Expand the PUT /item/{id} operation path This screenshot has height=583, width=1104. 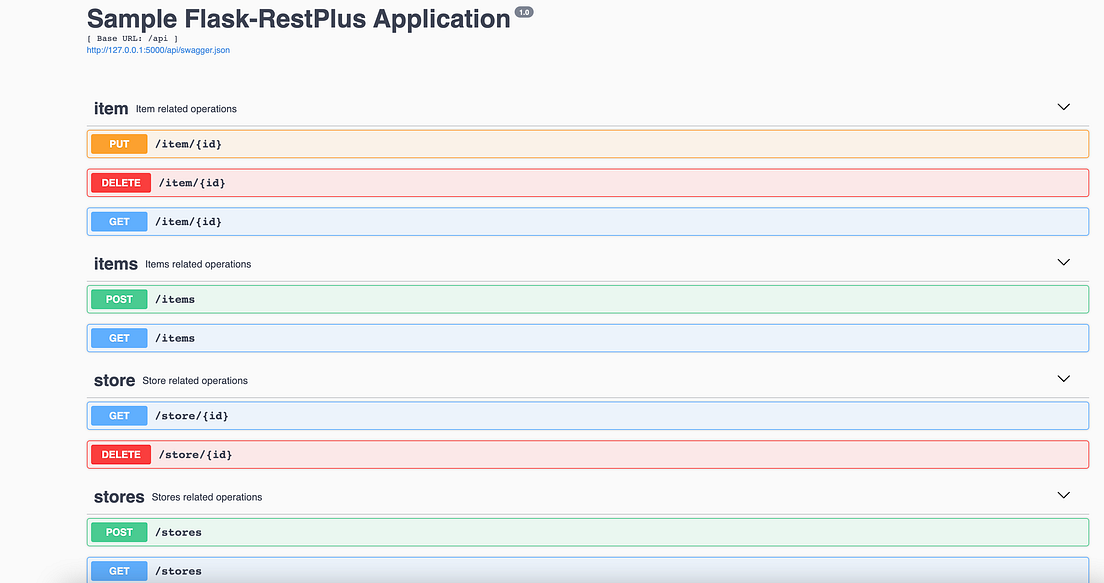(188, 144)
